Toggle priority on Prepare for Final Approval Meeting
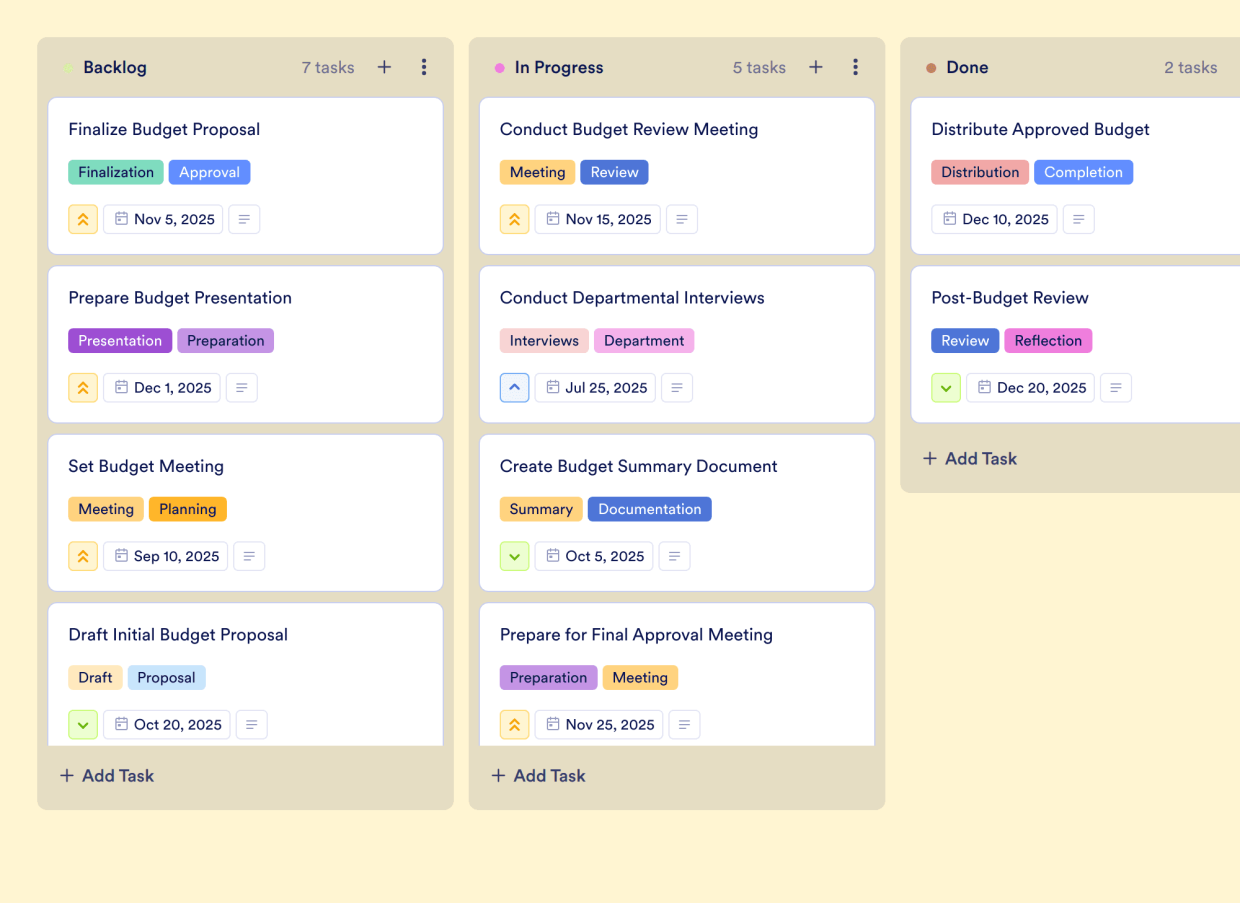This screenshot has width=1240, height=903. (514, 724)
